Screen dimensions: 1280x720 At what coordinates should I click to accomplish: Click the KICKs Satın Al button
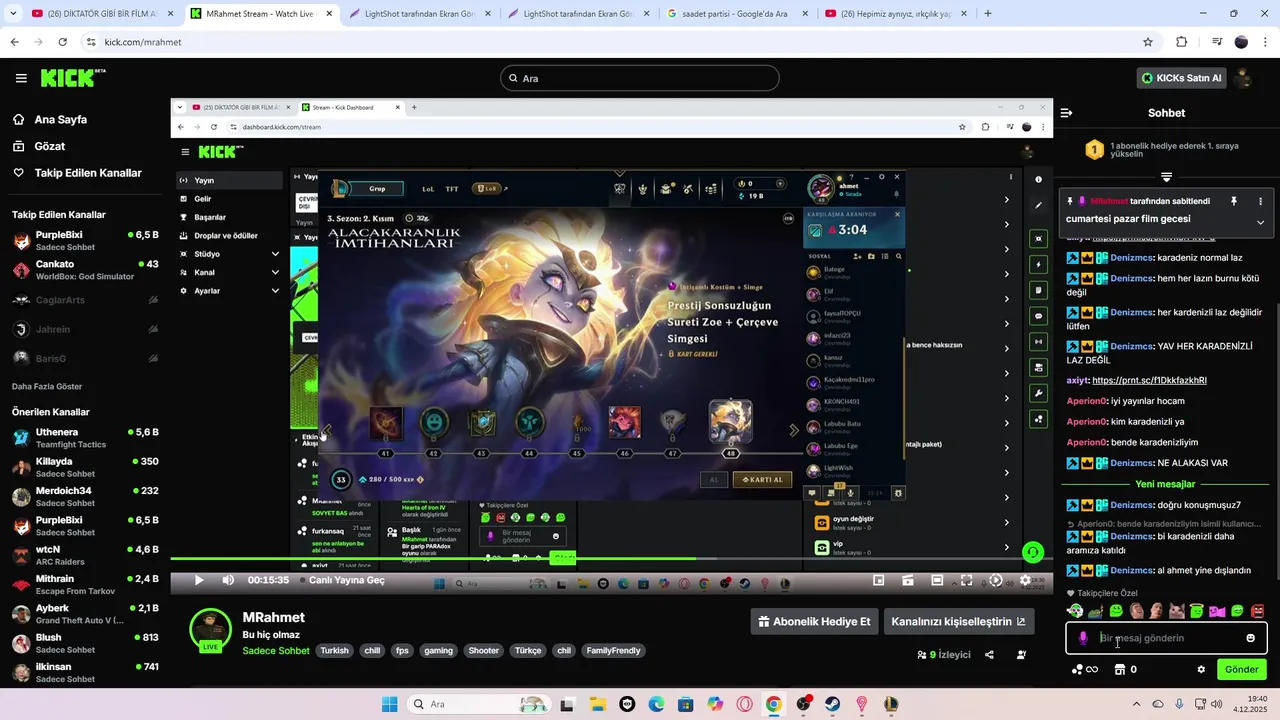[1181, 78]
